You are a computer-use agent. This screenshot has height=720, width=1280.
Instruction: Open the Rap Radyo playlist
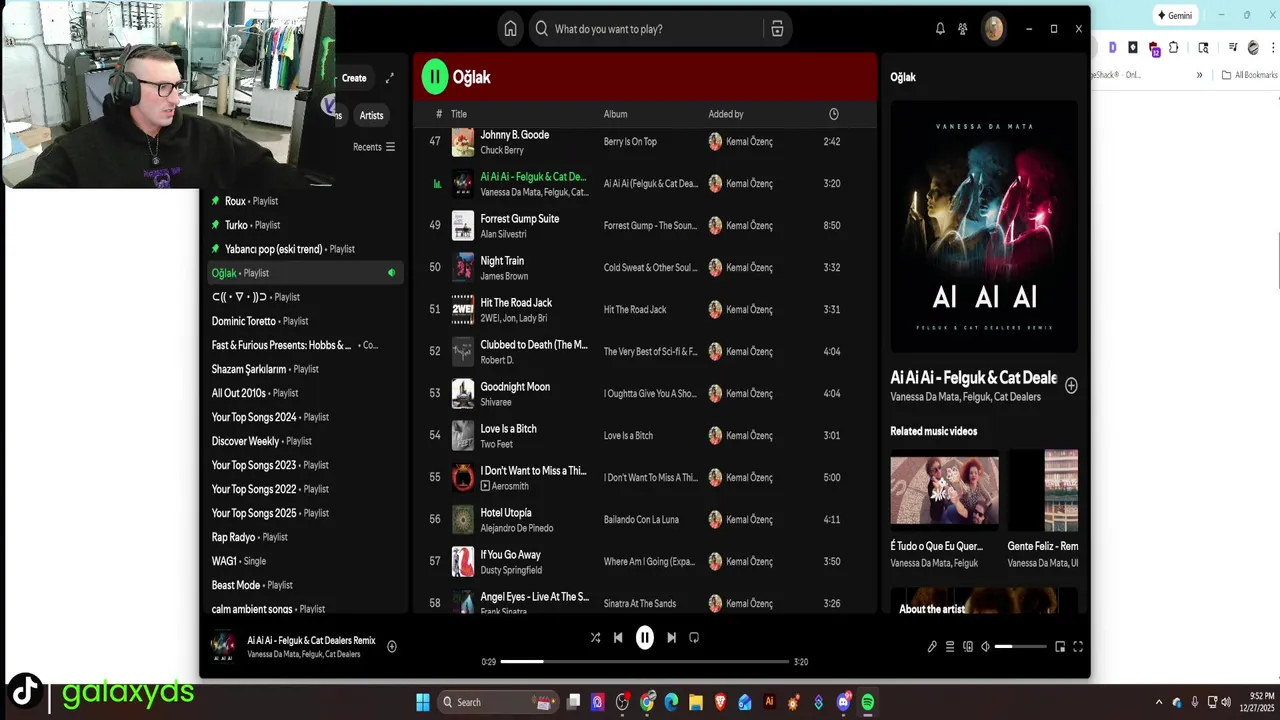pyautogui.click(x=305, y=537)
